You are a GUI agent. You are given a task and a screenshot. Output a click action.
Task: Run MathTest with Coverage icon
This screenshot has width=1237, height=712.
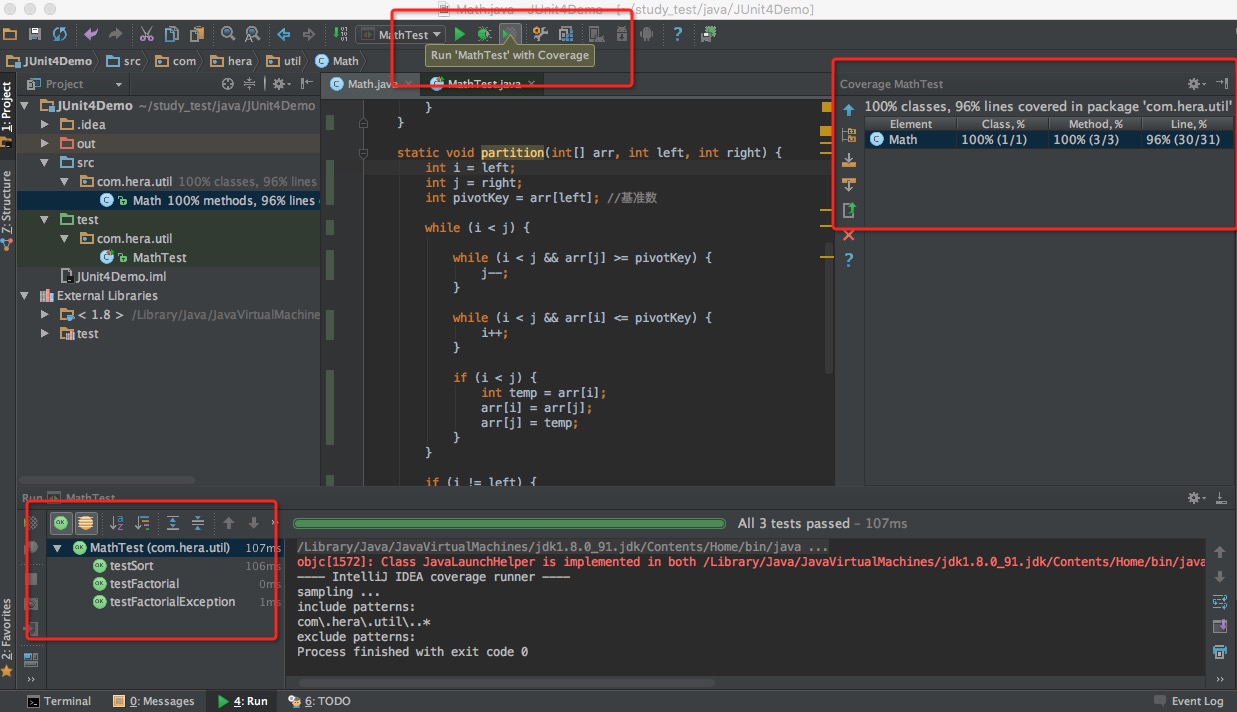pyautogui.click(x=510, y=34)
